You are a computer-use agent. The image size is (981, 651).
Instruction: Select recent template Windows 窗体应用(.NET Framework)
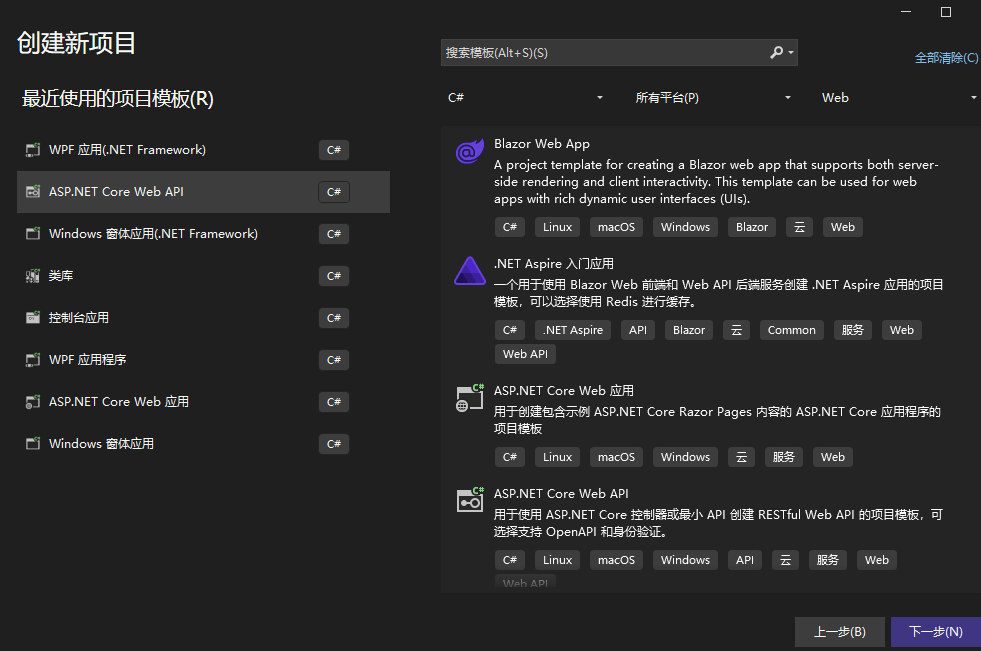(x=203, y=234)
